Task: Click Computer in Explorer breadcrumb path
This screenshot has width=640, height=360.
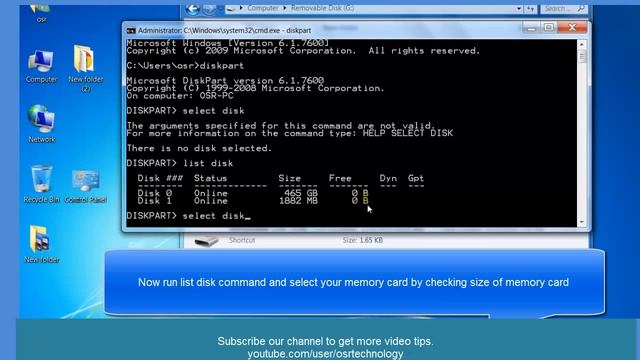Action: (x=262, y=8)
